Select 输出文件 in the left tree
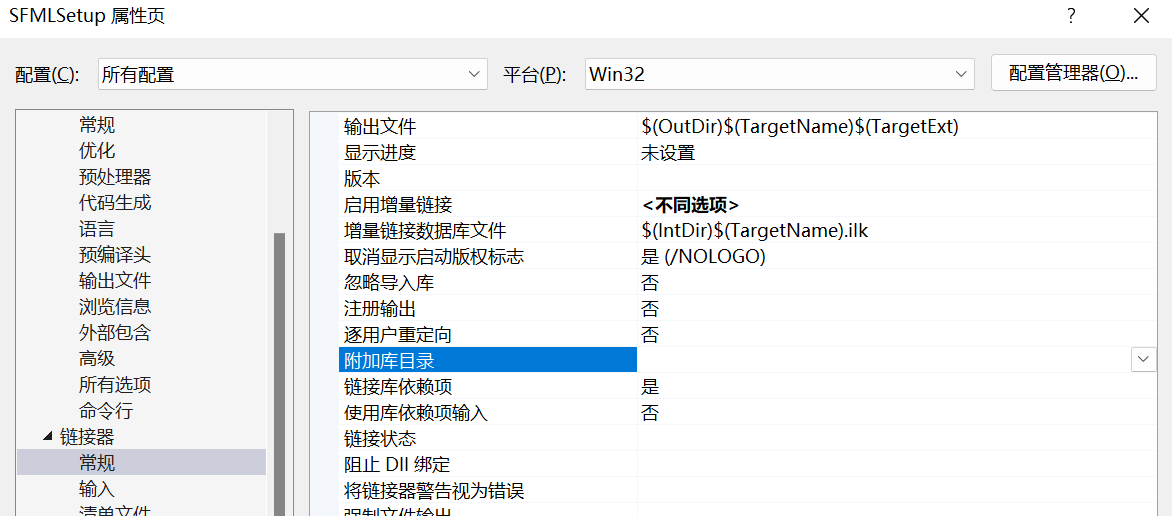 click(115, 281)
